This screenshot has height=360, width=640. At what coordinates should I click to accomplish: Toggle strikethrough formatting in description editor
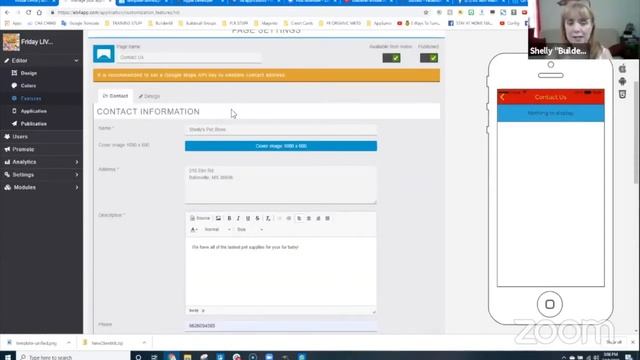coord(258,218)
